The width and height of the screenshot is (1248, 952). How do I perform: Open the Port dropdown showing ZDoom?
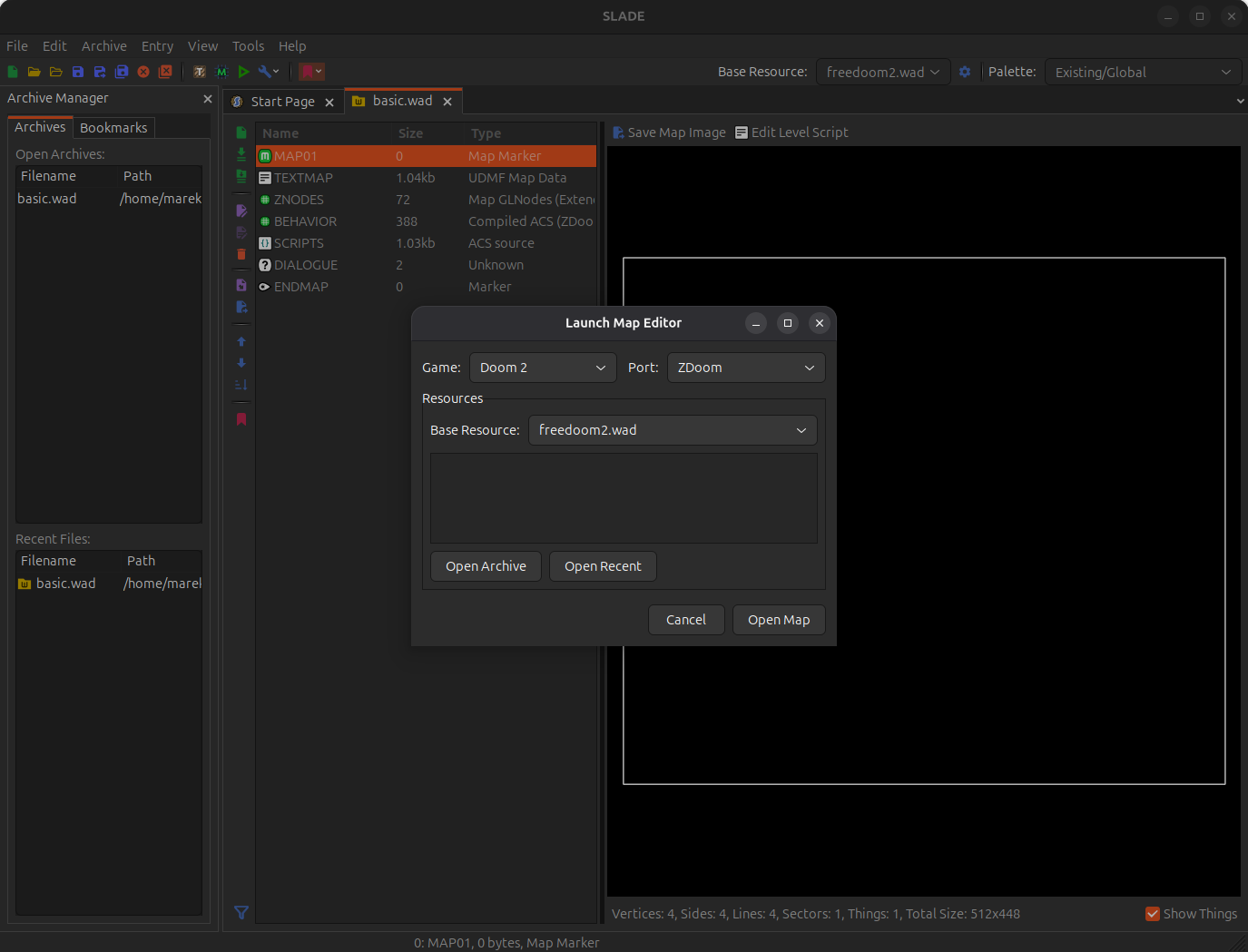[x=746, y=368]
